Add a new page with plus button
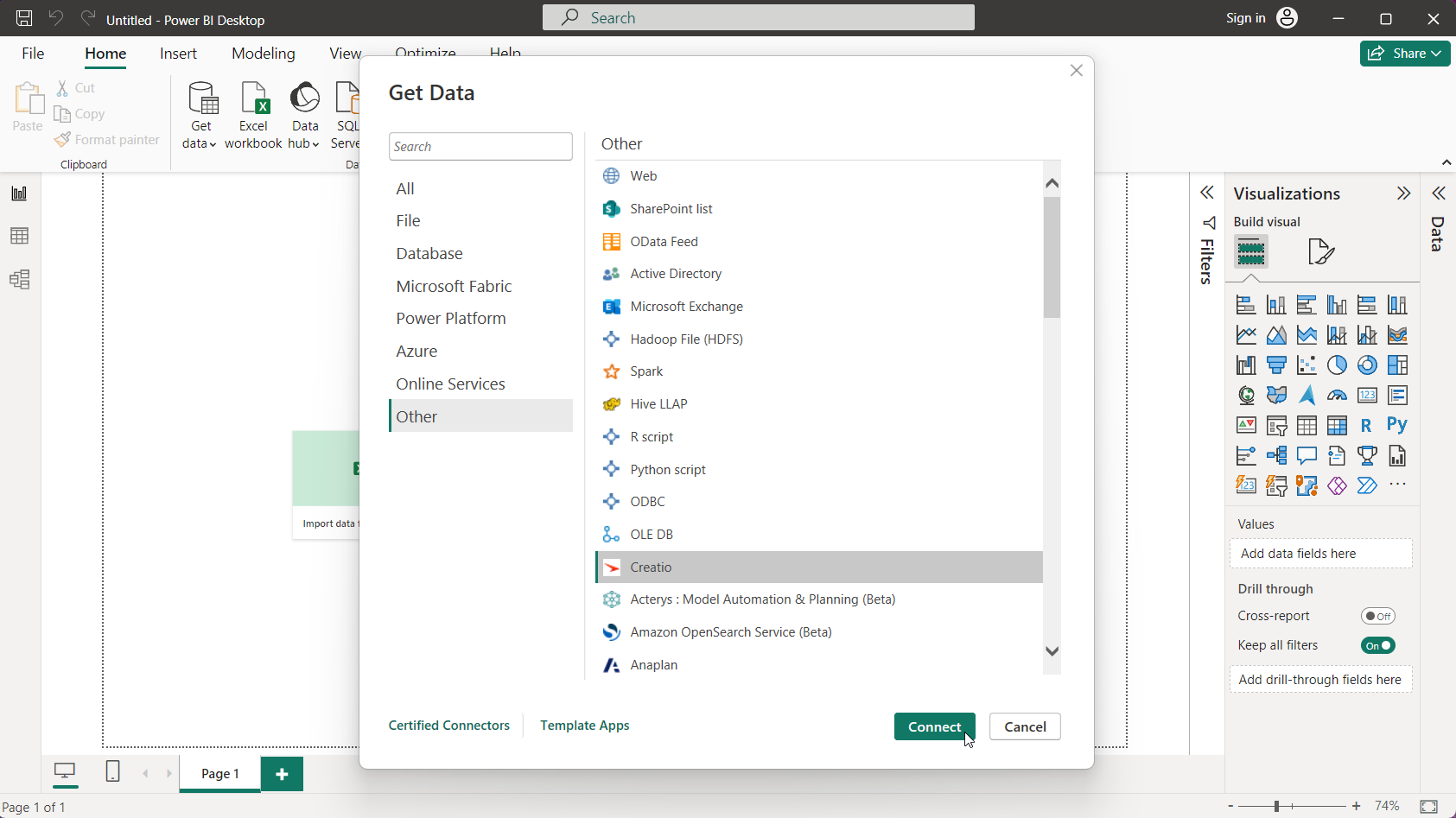The image size is (1456, 818). [x=282, y=774]
